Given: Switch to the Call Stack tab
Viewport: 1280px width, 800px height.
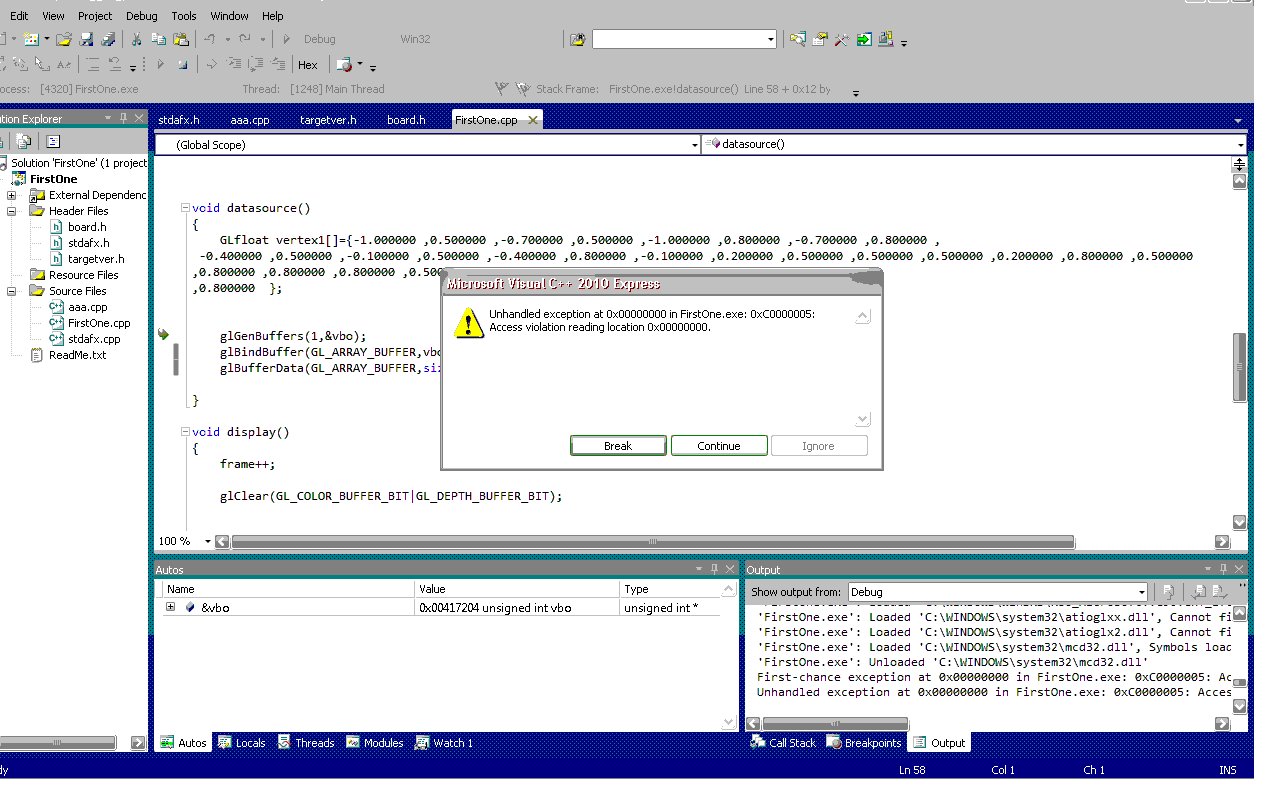Looking at the screenshot, I should coord(784,743).
